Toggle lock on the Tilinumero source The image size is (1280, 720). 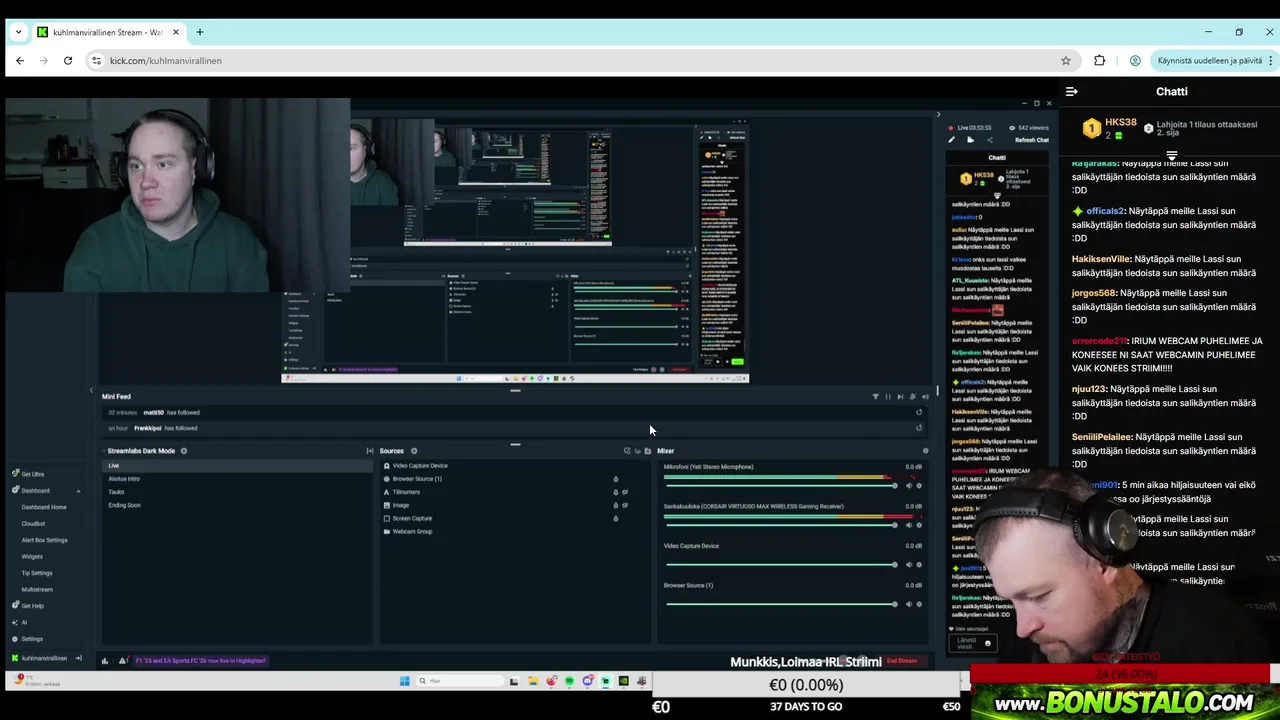coord(616,492)
